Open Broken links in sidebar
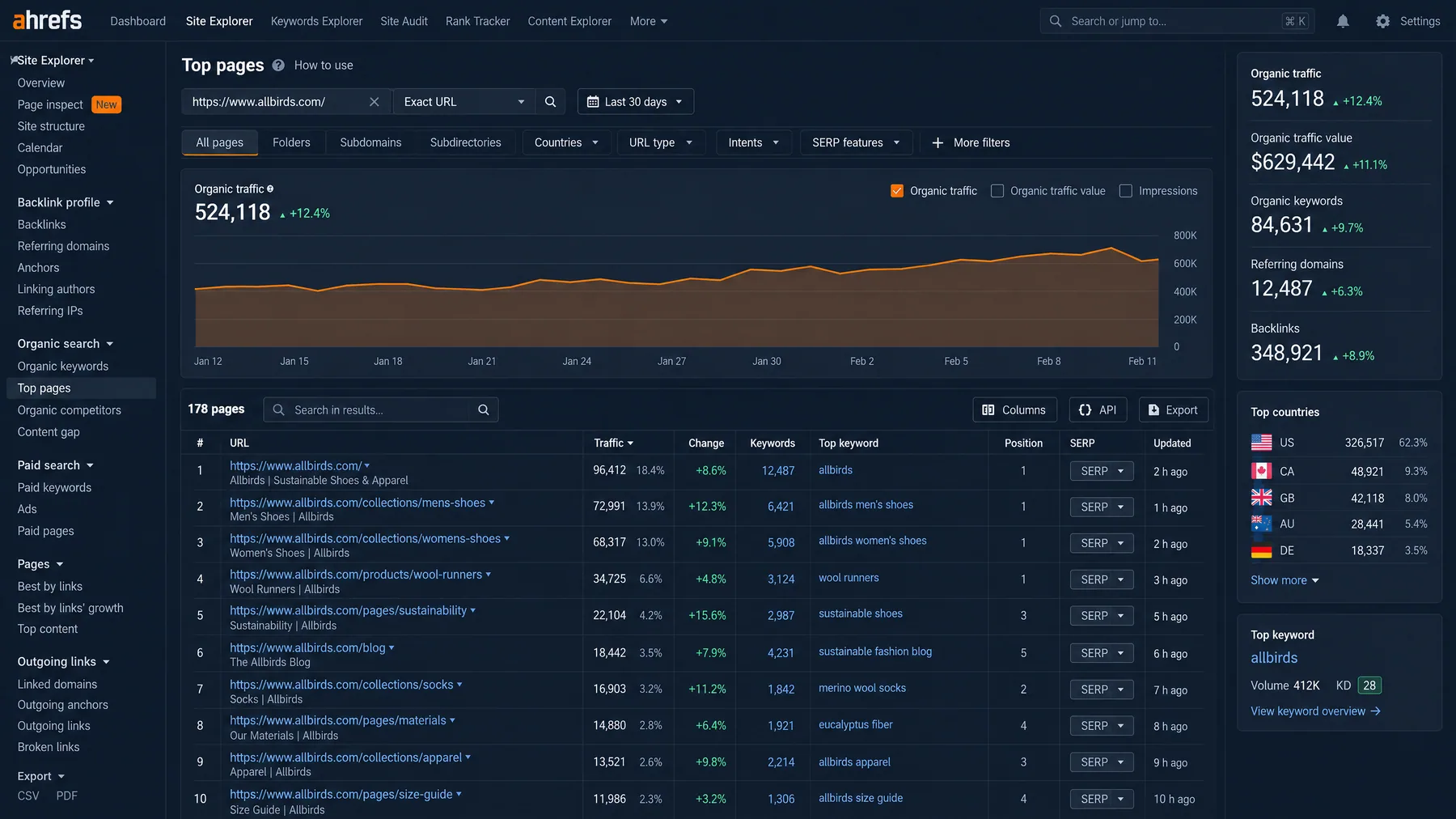The height and width of the screenshot is (819, 1456). (x=49, y=747)
